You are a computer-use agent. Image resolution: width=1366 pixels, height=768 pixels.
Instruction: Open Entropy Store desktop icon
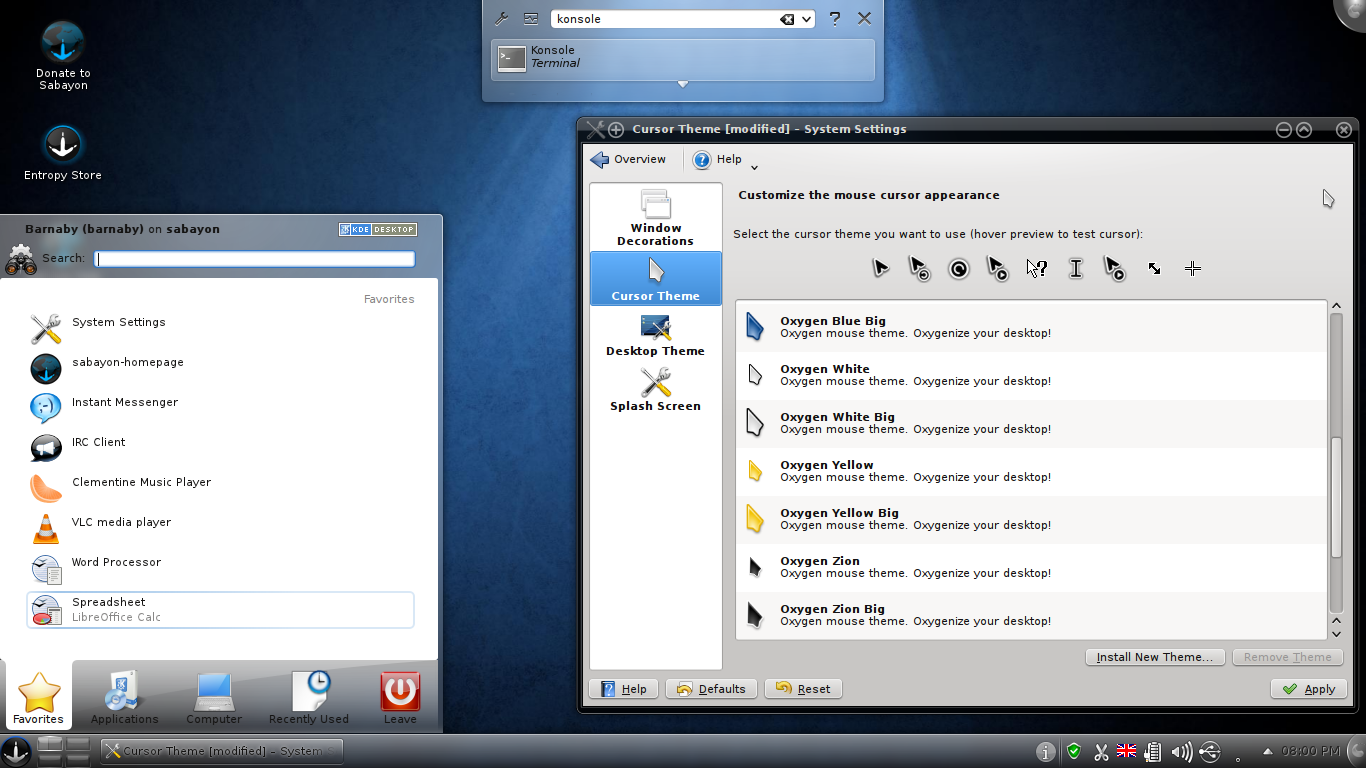coord(63,153)
